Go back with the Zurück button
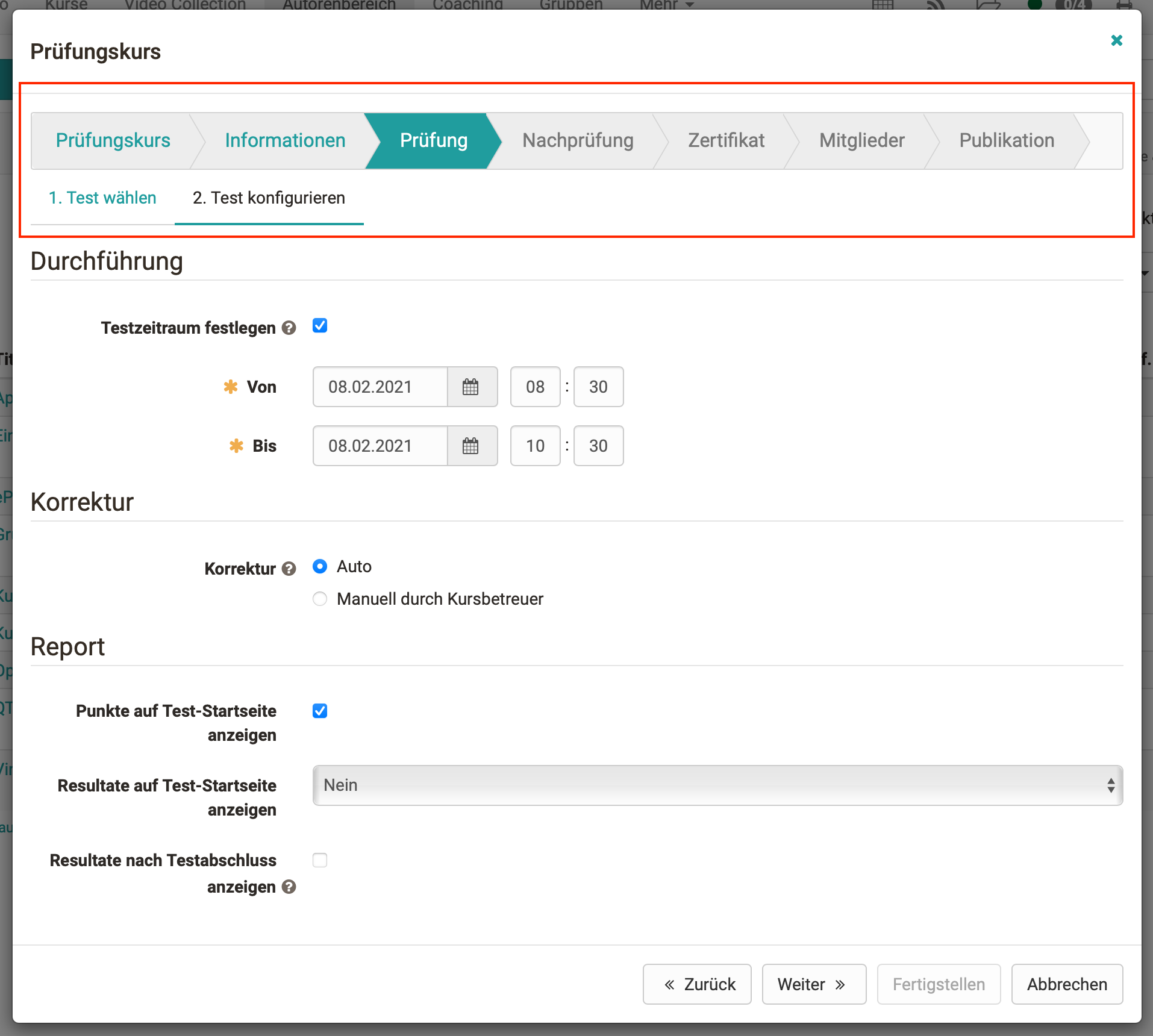Screen dimensions: 1153x1036 (697, 984)
